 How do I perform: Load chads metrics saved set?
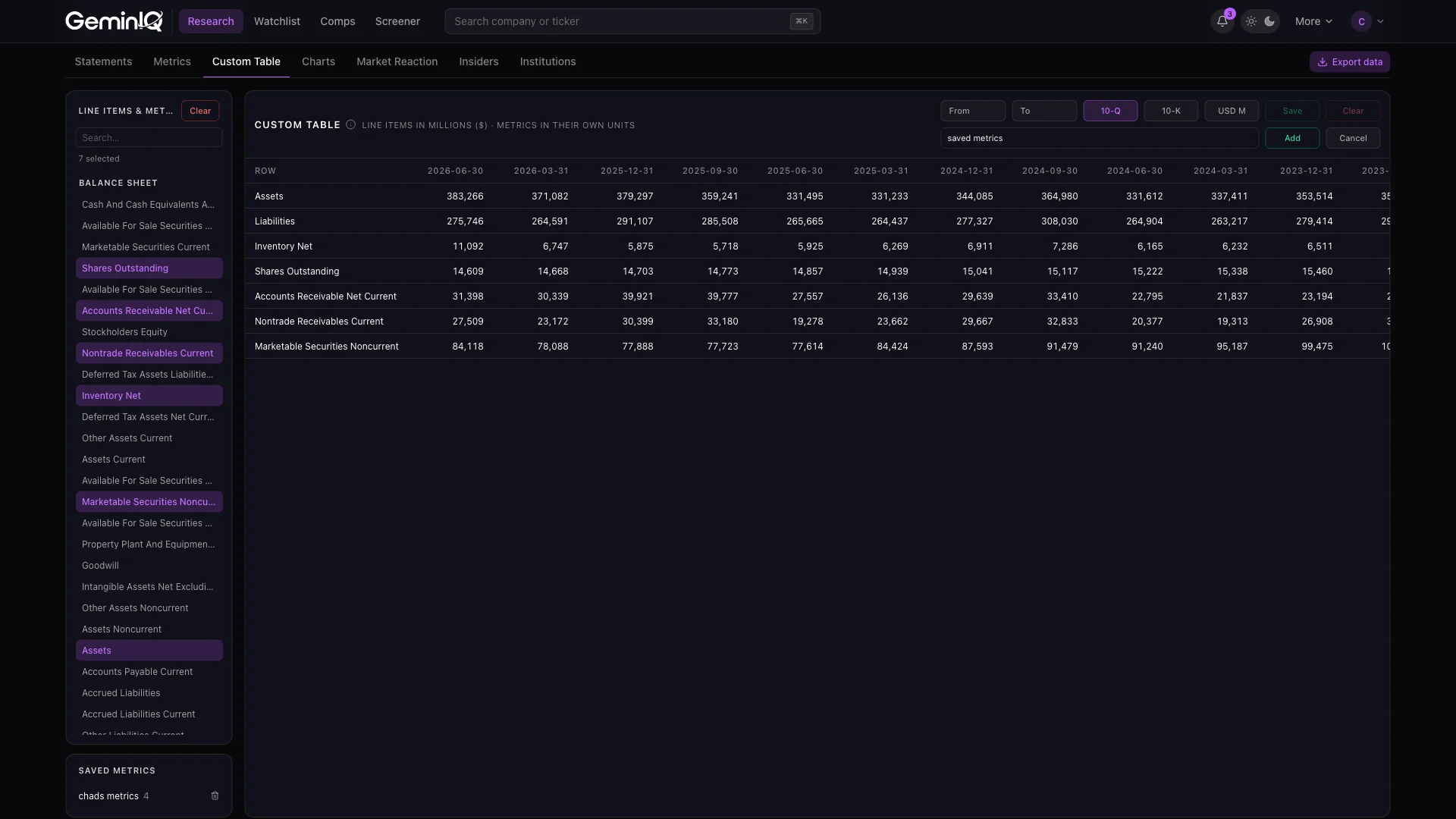108,795
